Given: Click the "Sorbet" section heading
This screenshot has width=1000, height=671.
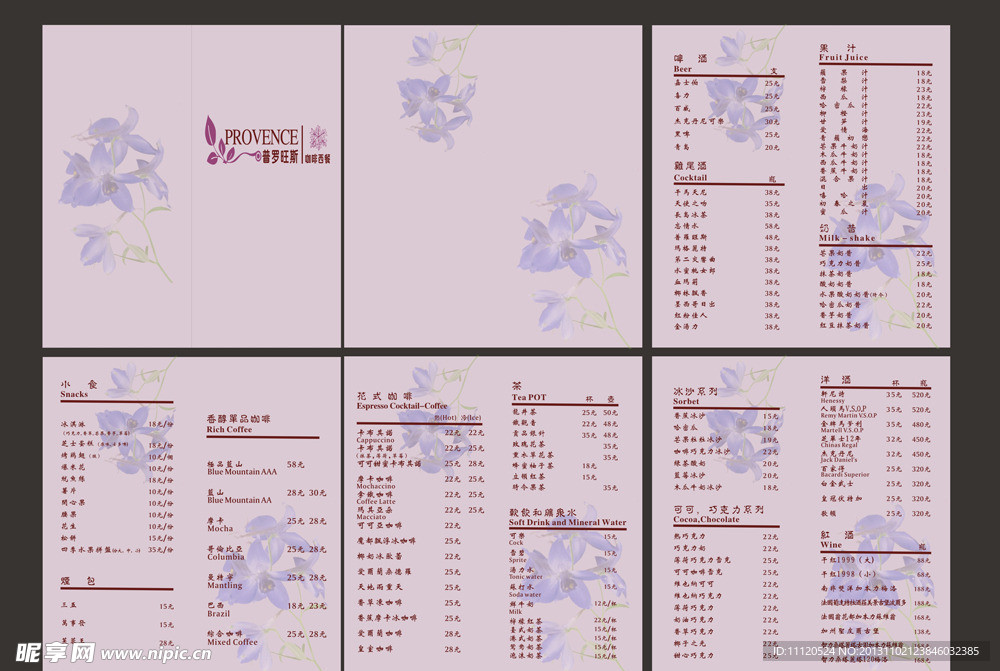Looking at the screenshot, I should (686, 402).
